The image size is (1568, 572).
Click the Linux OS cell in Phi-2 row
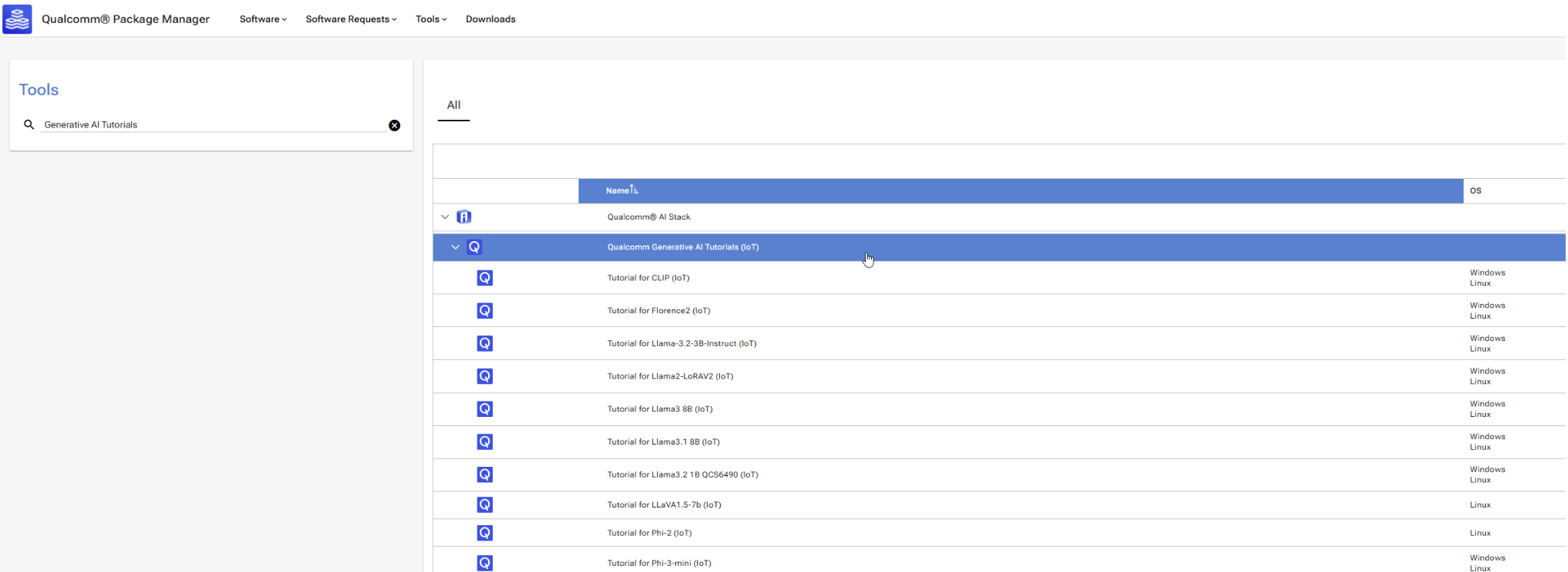click(x=1480, y=533)
